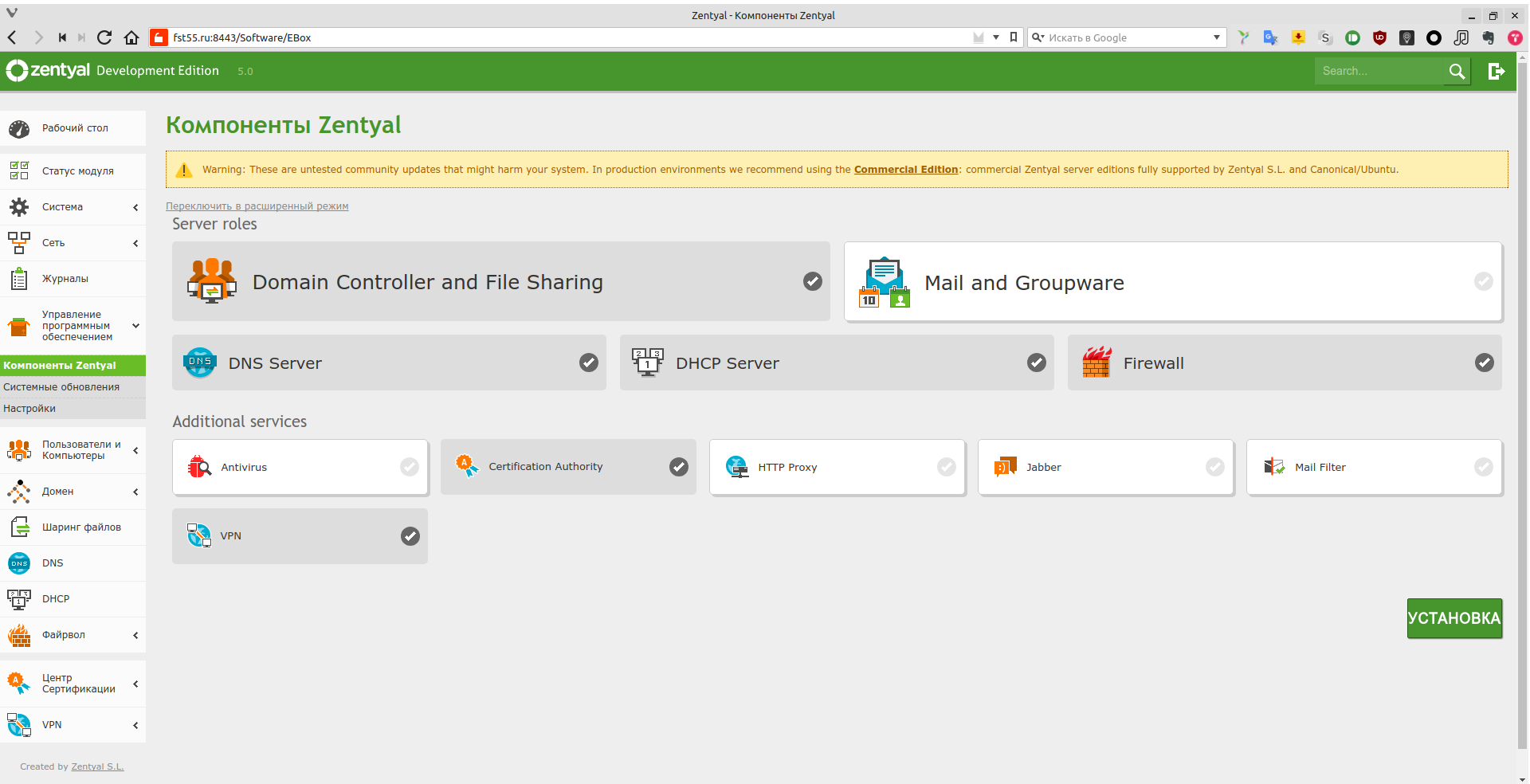Click the Файрвол firewall icon
This screenshot has height=784, width=1530.
[x=19, y=635]
